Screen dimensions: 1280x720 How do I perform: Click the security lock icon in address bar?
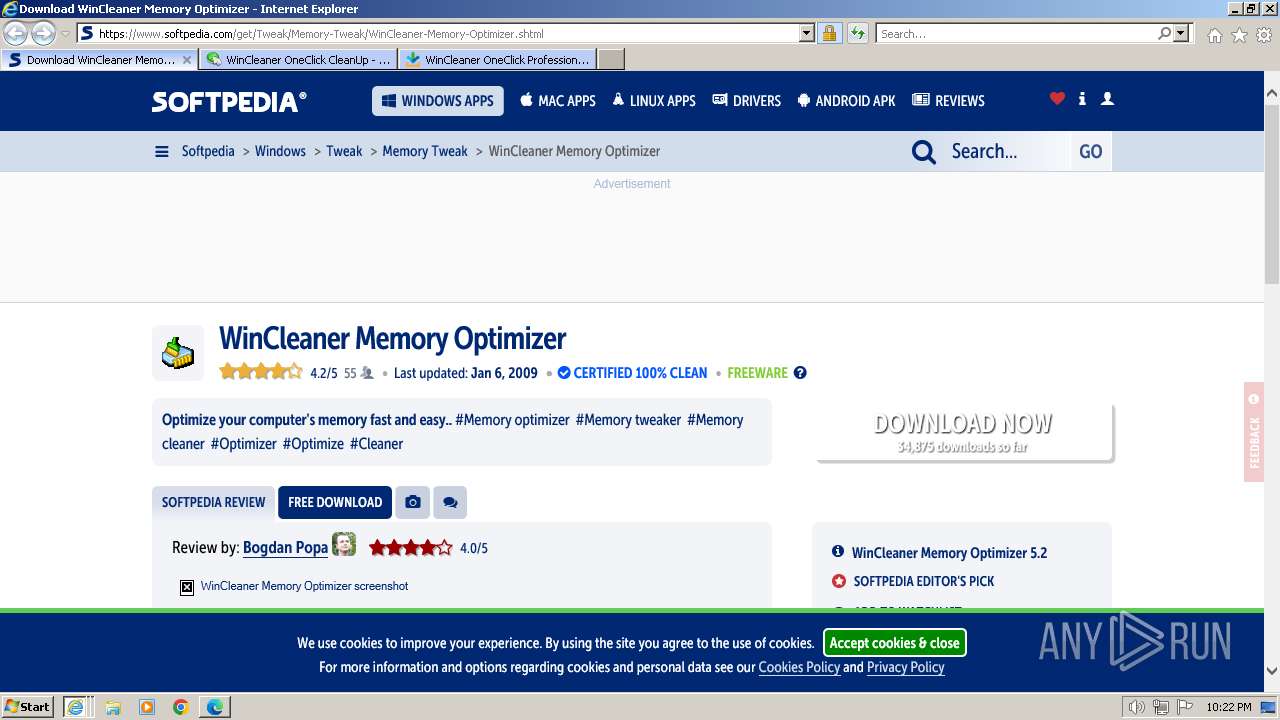(x=829, y=33)
